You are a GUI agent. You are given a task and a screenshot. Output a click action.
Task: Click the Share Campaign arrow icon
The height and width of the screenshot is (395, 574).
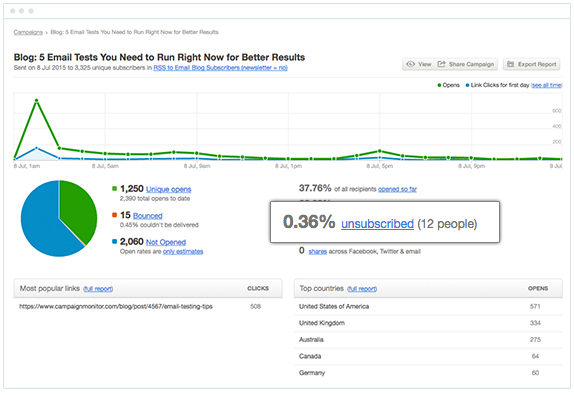441,64
